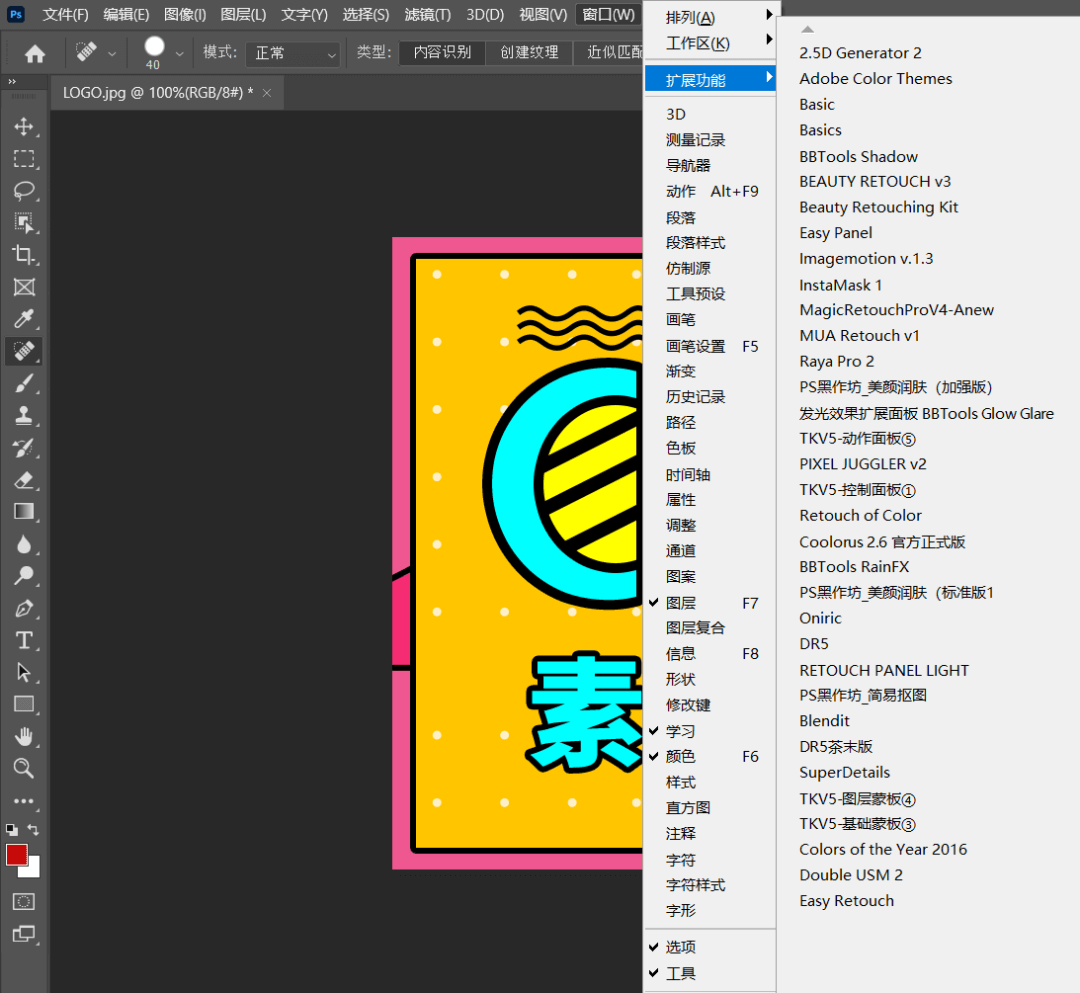
Task: Select the Lasso tool
Action: pyautogui.click(x=24, y=191)
